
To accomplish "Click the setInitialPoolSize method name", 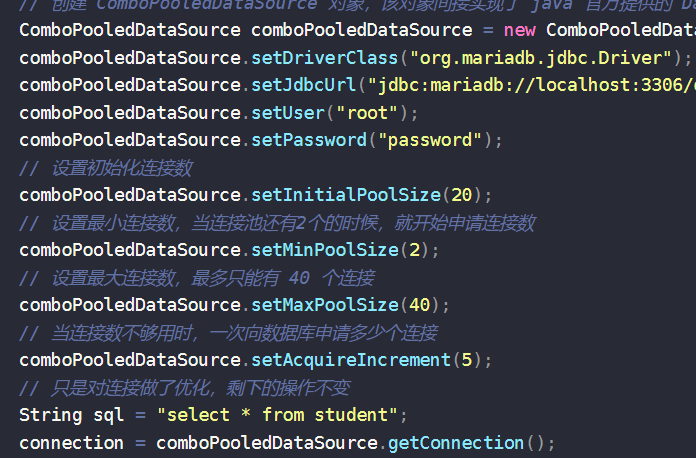I will 345,194.
